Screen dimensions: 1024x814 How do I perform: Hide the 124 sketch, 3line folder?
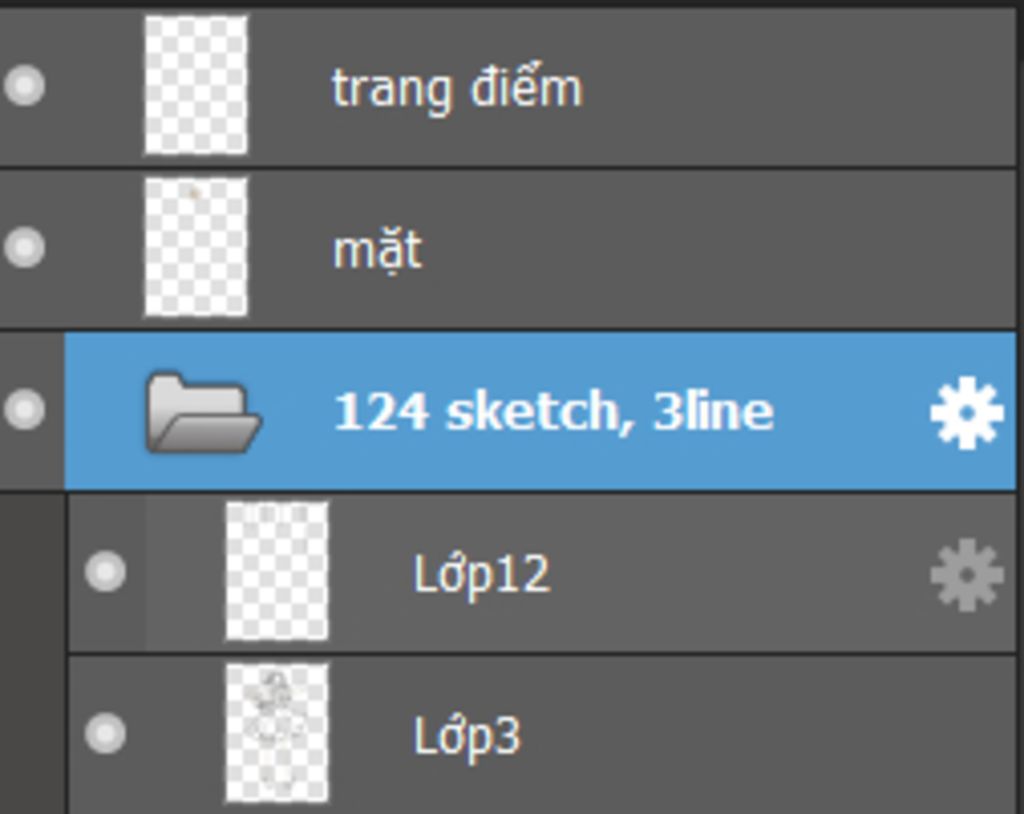24,409
